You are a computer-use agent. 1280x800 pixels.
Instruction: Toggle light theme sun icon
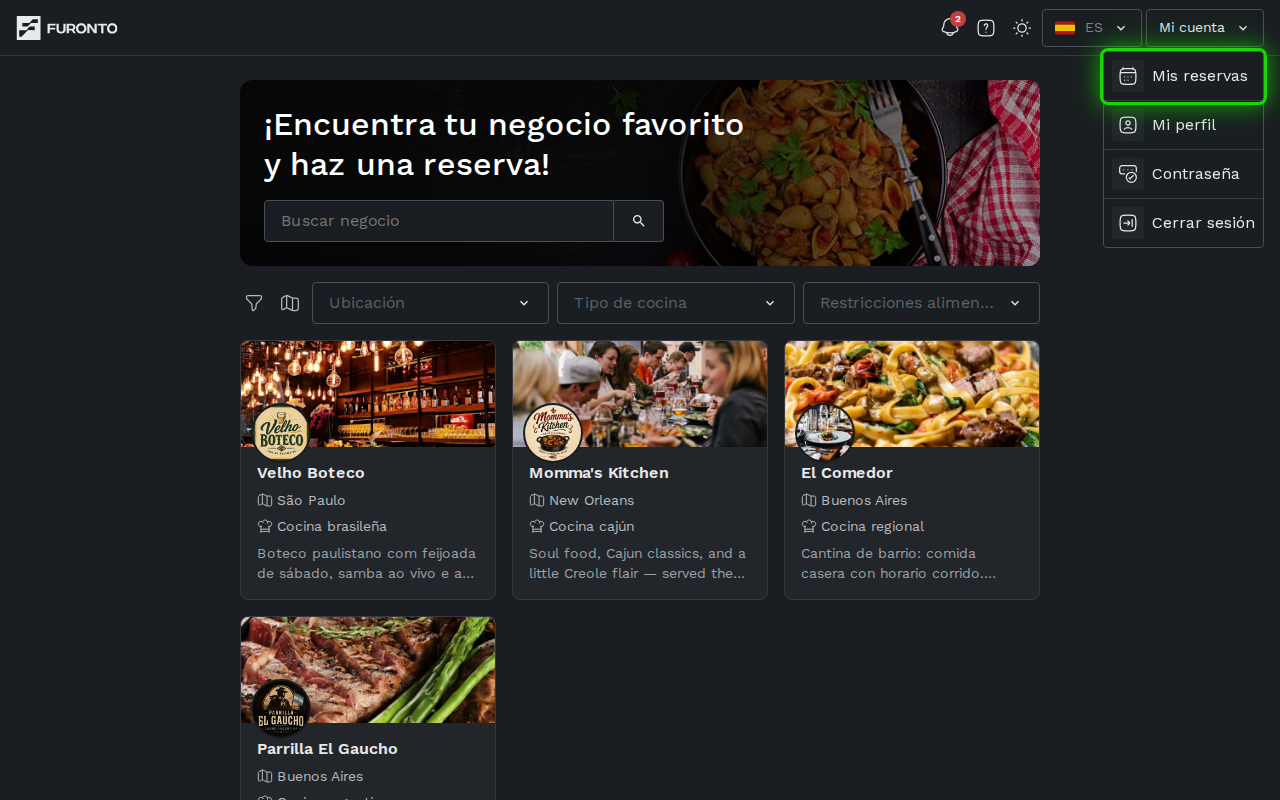coord(1022,28)
